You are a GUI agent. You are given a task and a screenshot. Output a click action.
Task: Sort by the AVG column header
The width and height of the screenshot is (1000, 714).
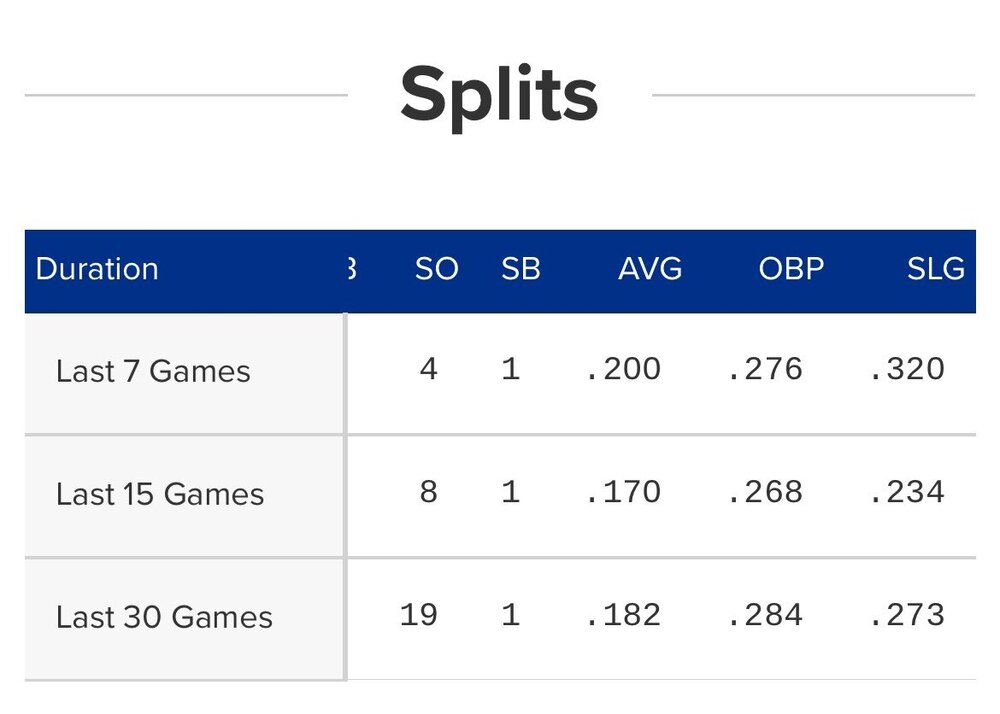pos(650,269)
